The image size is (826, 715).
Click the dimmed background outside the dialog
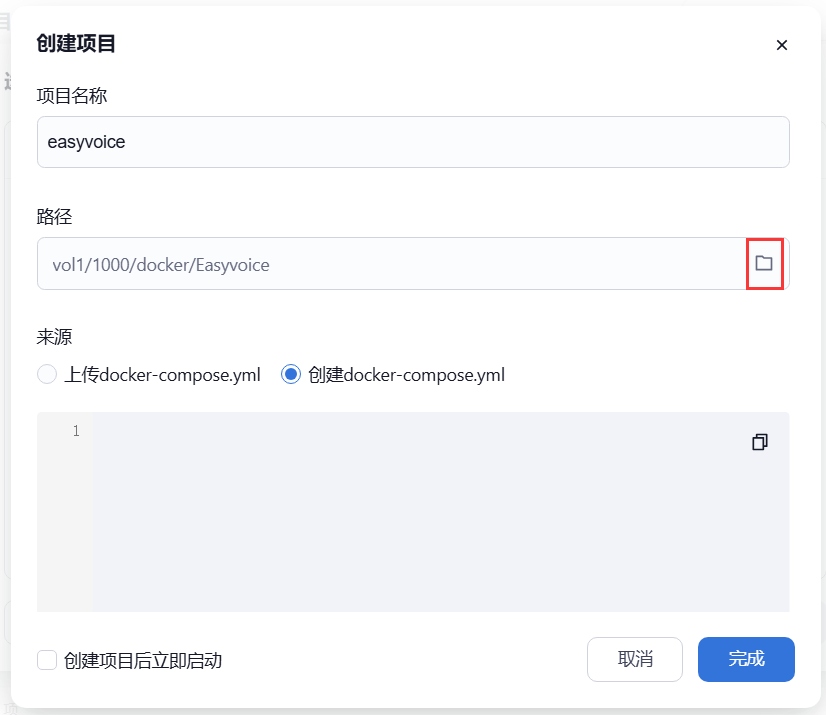pyautogui.click(x=12, y=400)
